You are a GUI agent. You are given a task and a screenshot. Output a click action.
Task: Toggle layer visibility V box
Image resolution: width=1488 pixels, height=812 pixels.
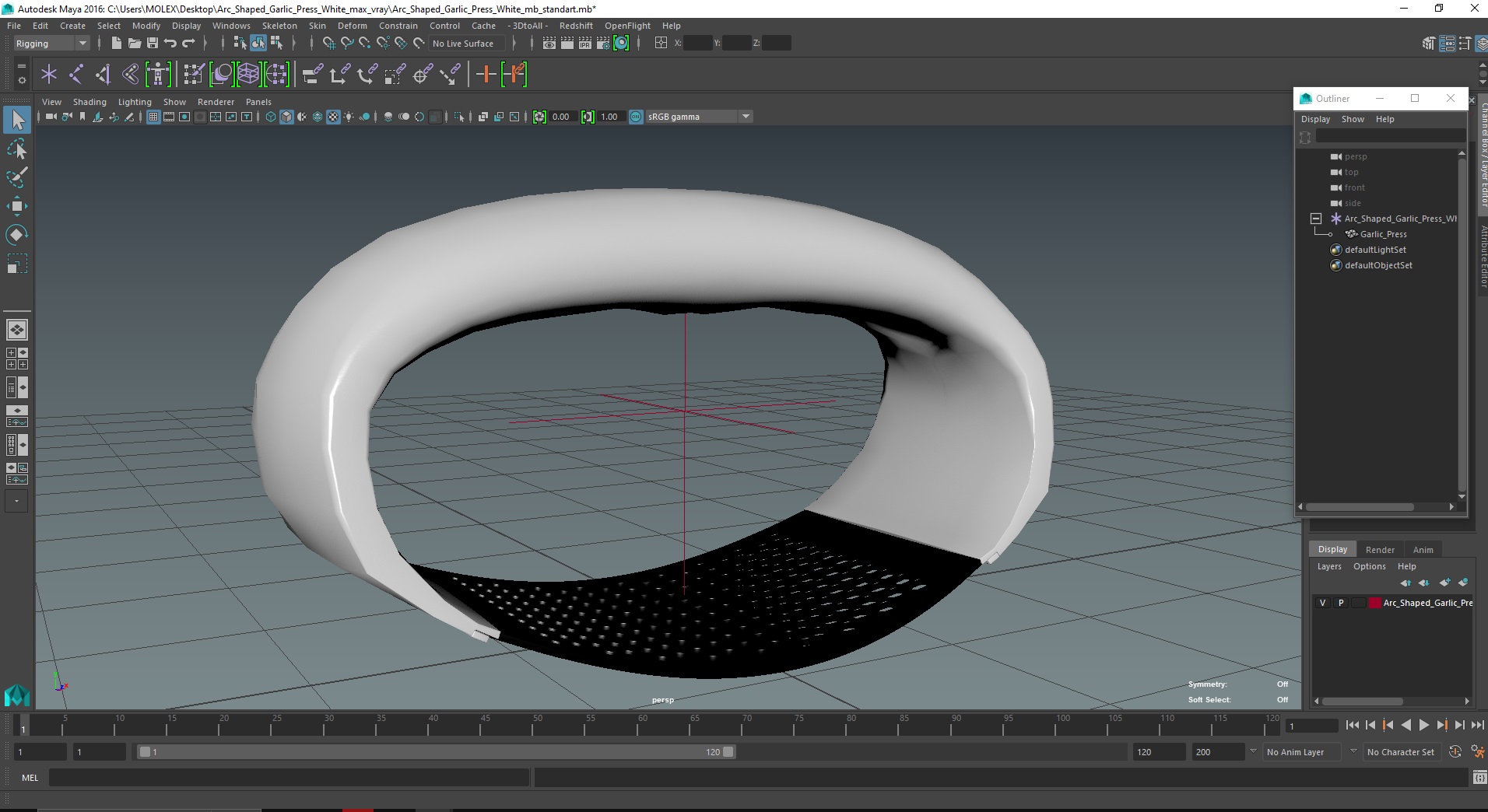[x=1322, y=603]
